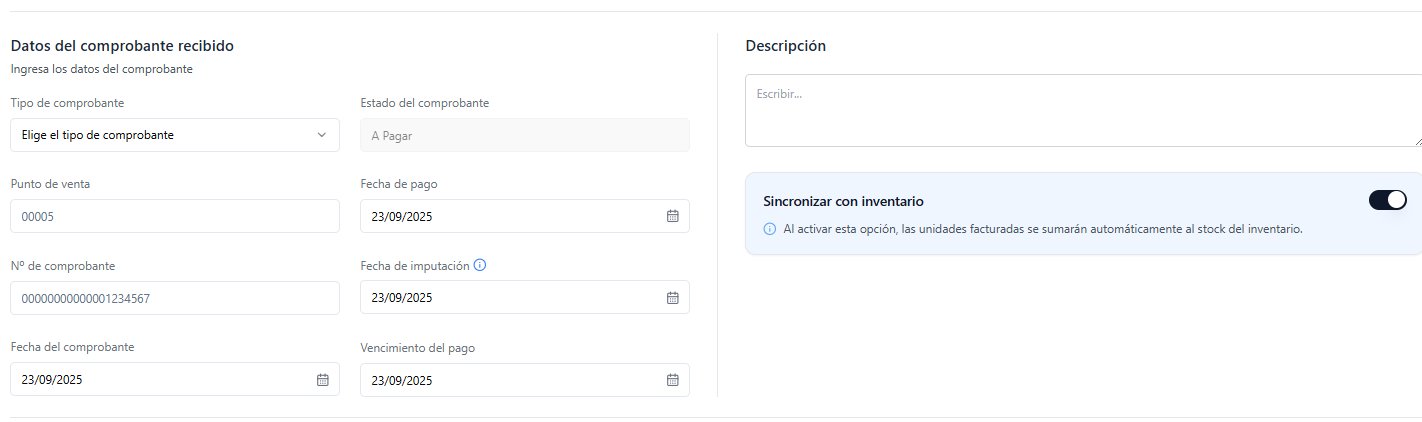The width and height of the screenshot is (1422, 422).
Task: Open the calendar icon for Fecha de pago
Action: point(673,216)
